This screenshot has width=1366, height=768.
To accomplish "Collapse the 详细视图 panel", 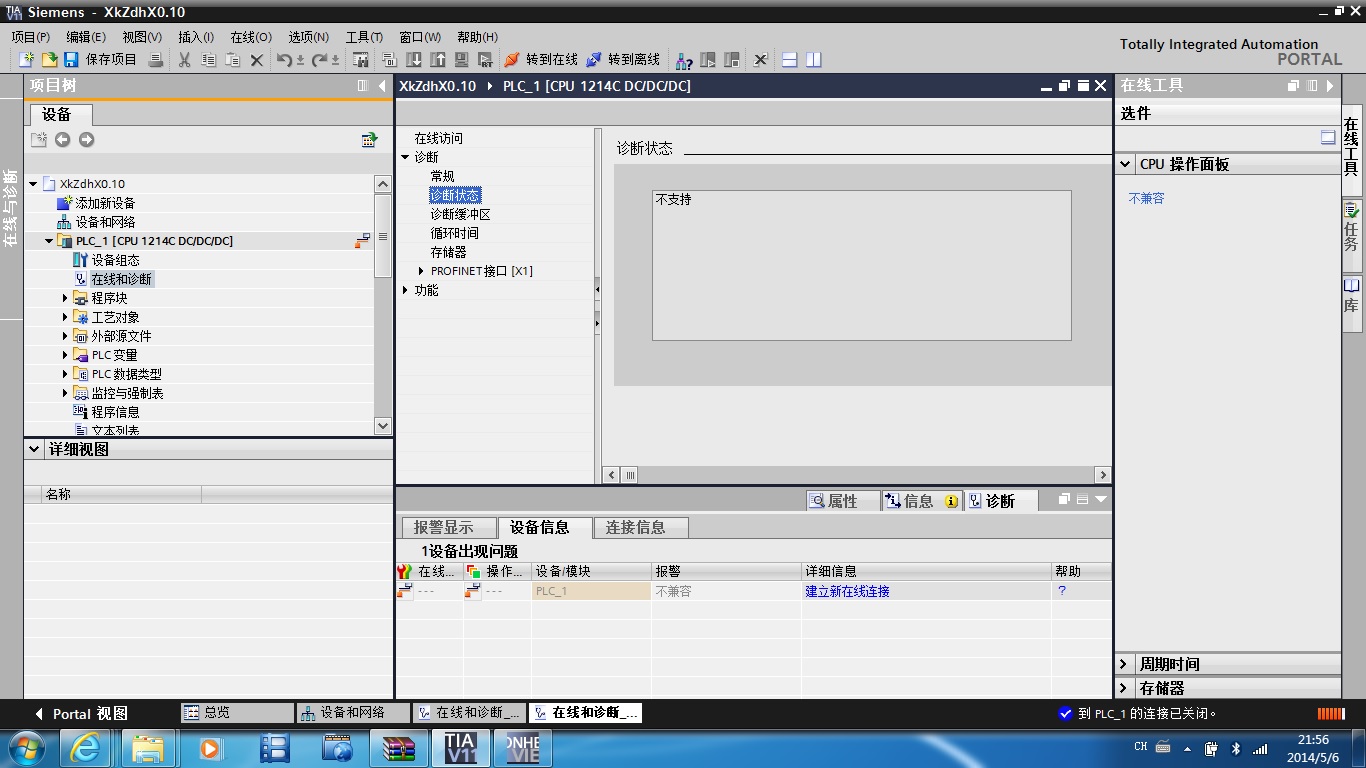I will pos(34,449).
